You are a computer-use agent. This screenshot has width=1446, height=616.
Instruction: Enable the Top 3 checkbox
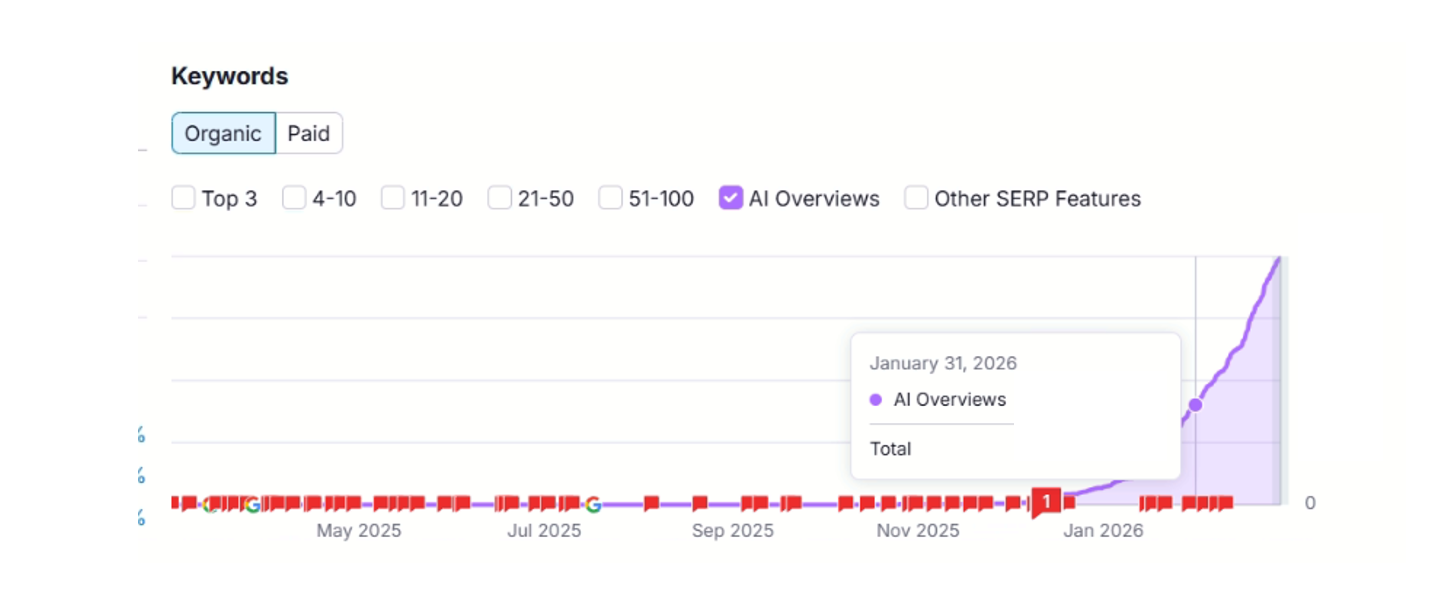(183, 198)
